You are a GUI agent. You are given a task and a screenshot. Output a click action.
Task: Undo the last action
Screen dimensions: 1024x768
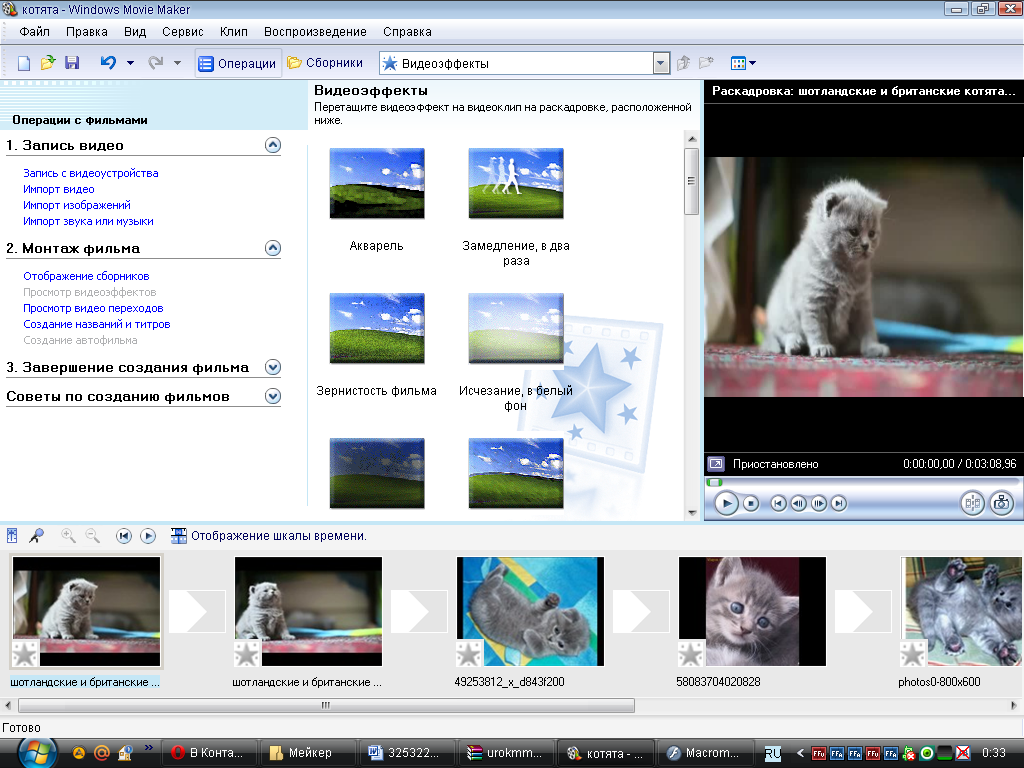tap(108, 63)
